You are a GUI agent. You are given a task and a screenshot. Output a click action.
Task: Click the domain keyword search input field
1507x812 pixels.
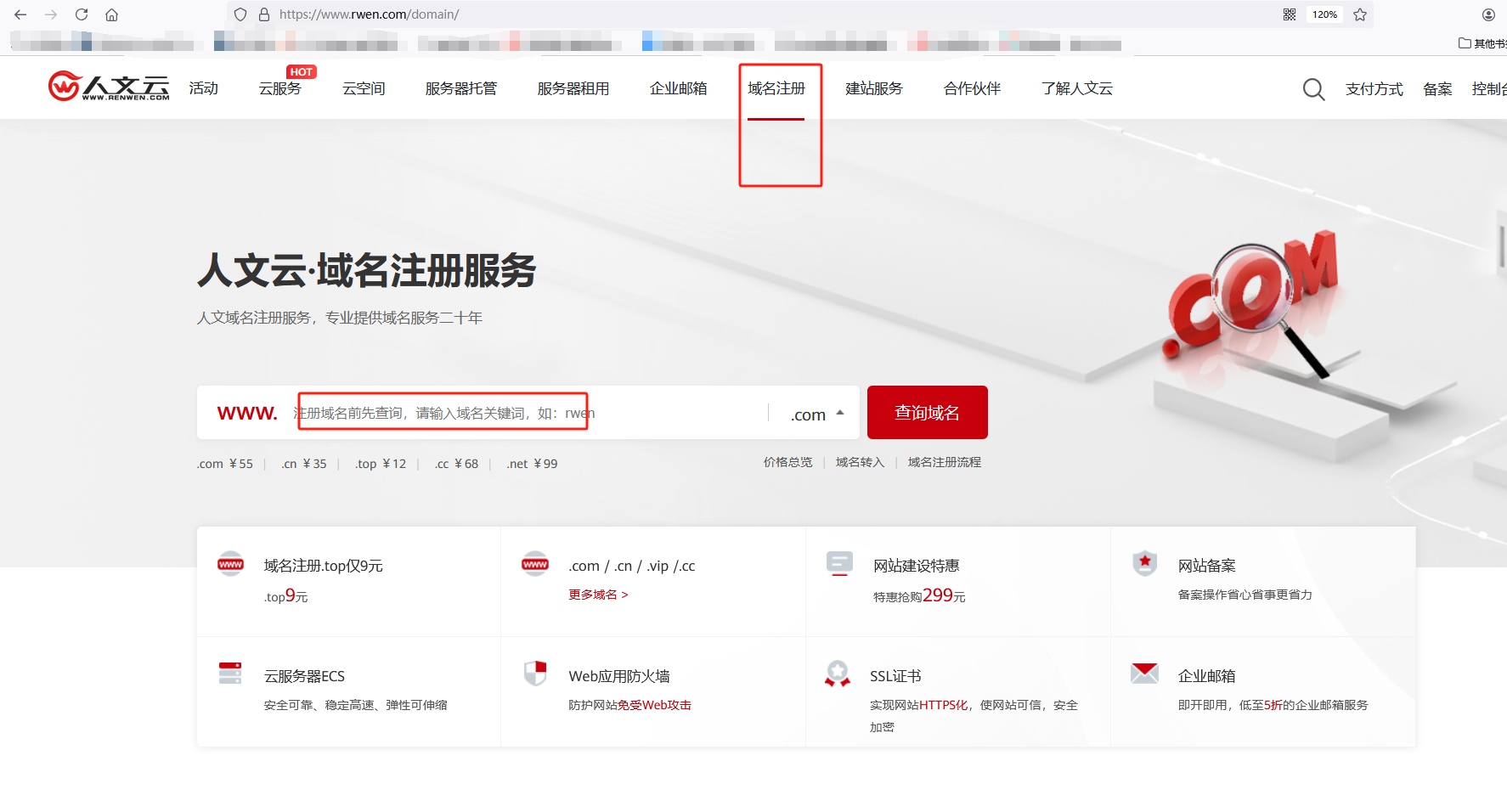527,413
